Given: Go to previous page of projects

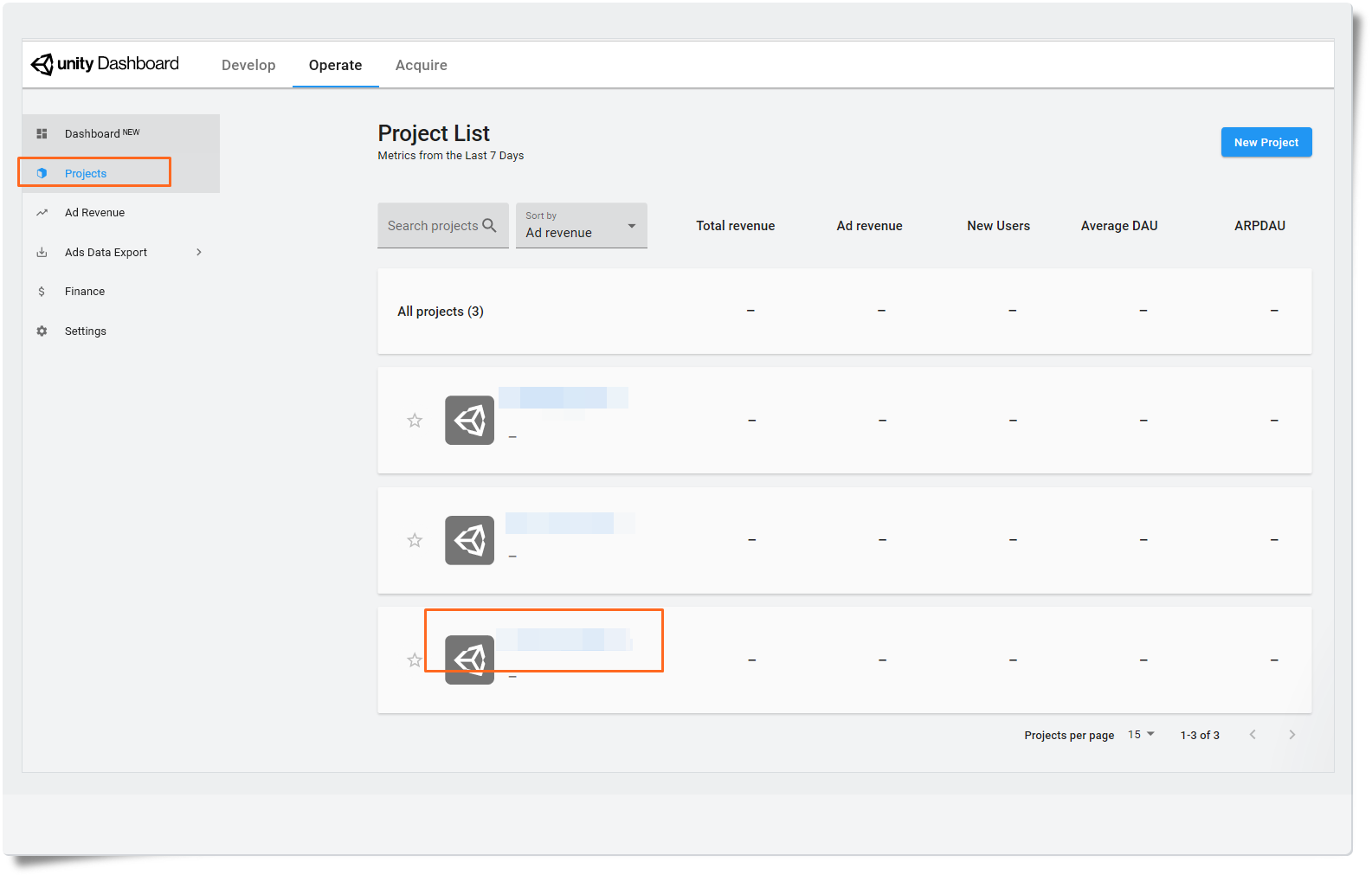Looking at the screenshot, I should tap(1253, 735).
